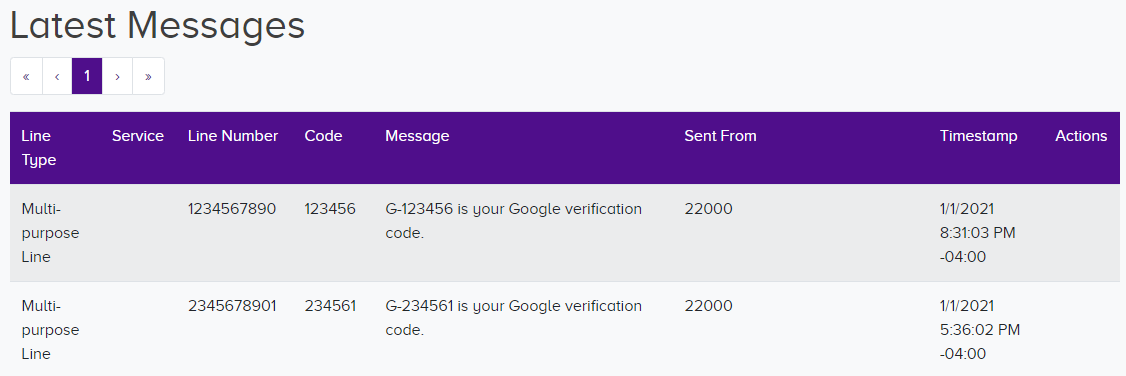Go to previous page with ‹ button
Screen dimensions: 1126x376
57,76
